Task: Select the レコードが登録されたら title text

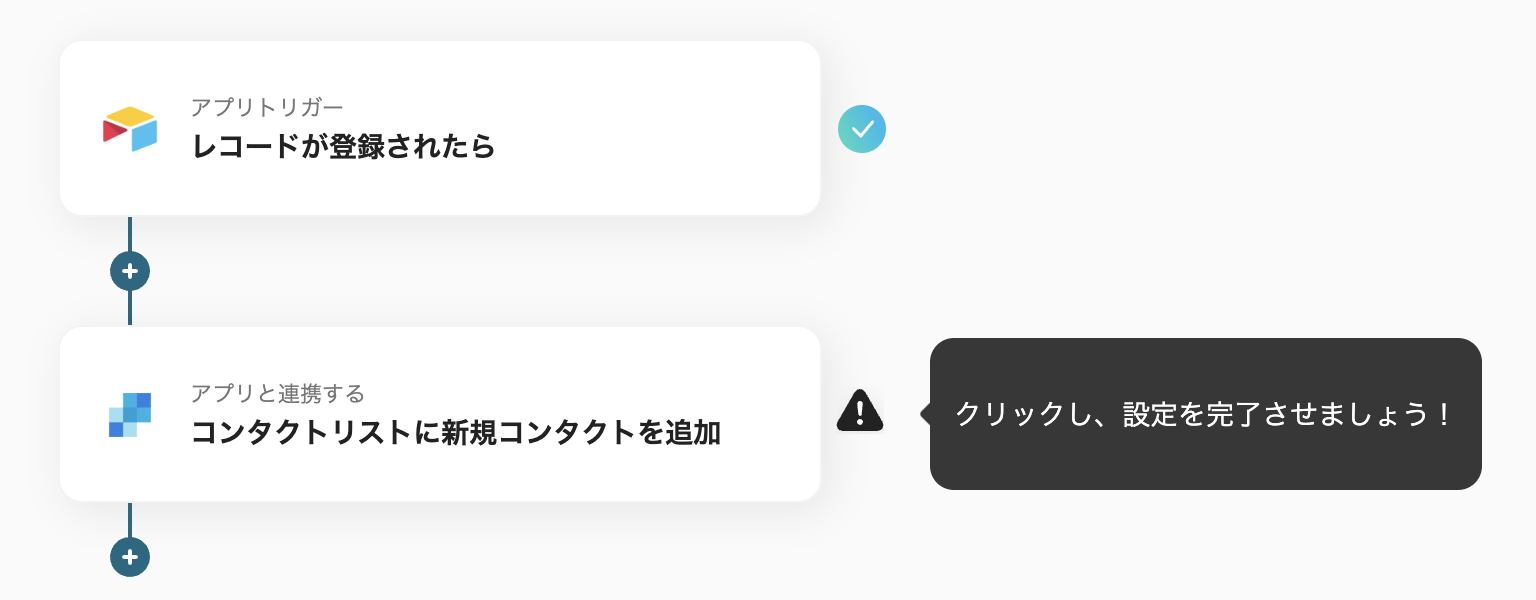Action: [343, 147]
